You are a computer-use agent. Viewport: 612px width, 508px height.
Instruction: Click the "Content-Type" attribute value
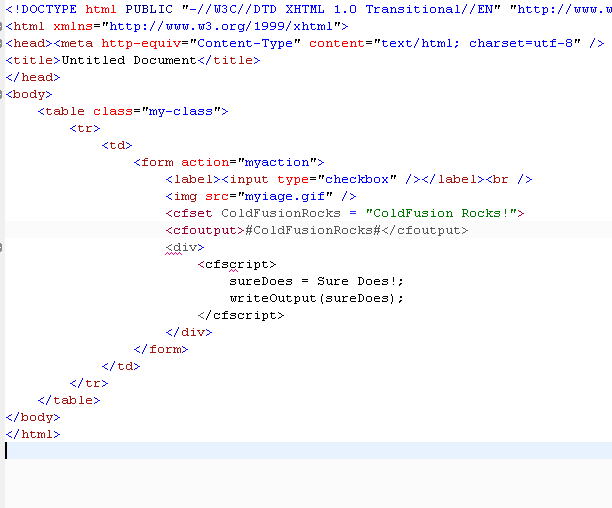click(245, 43)
